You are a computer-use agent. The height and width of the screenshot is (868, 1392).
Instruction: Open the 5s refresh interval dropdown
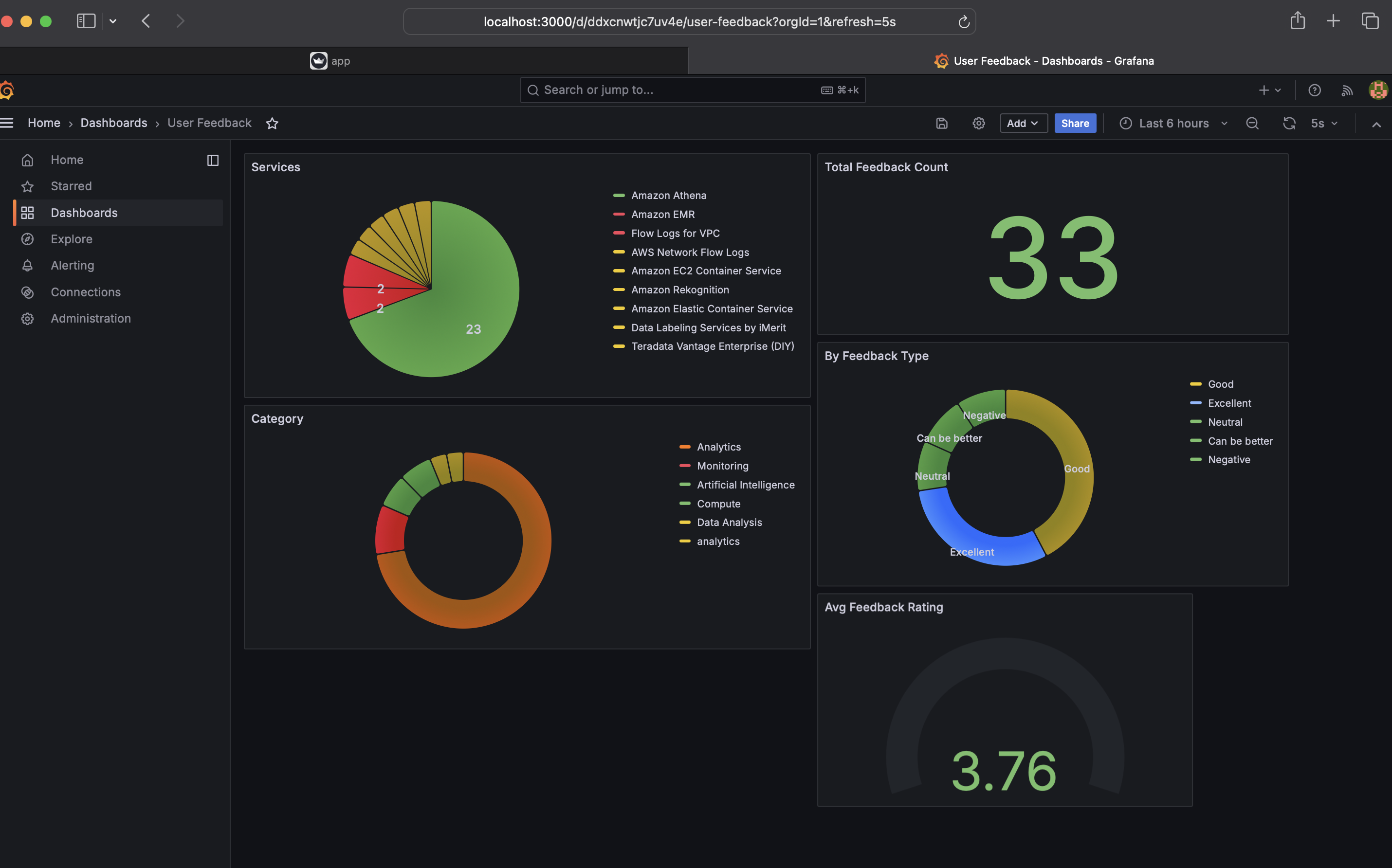tap(1324, 124)
